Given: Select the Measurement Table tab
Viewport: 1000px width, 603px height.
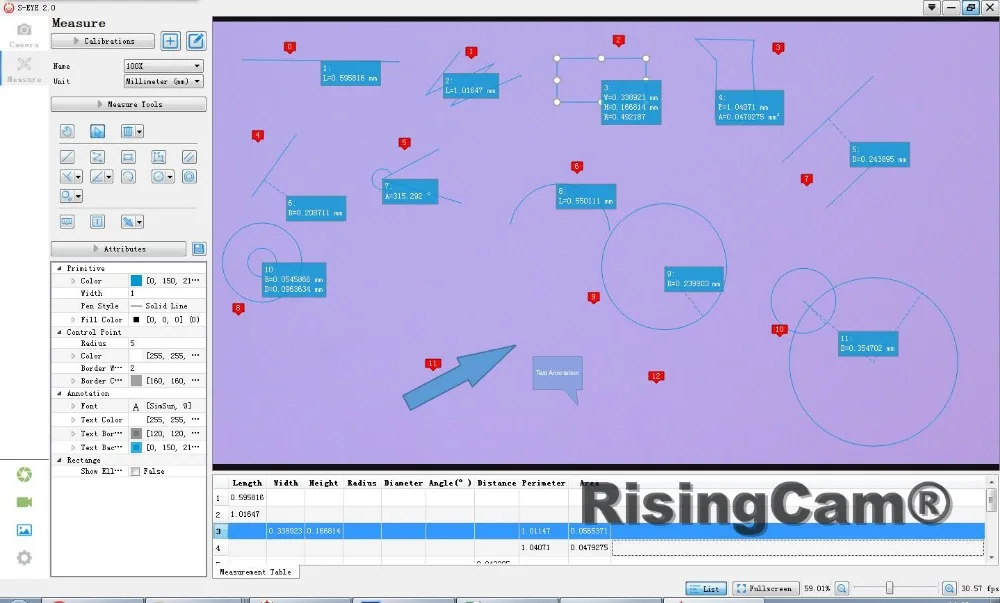Looking at the screenshot, I should 255,572.
